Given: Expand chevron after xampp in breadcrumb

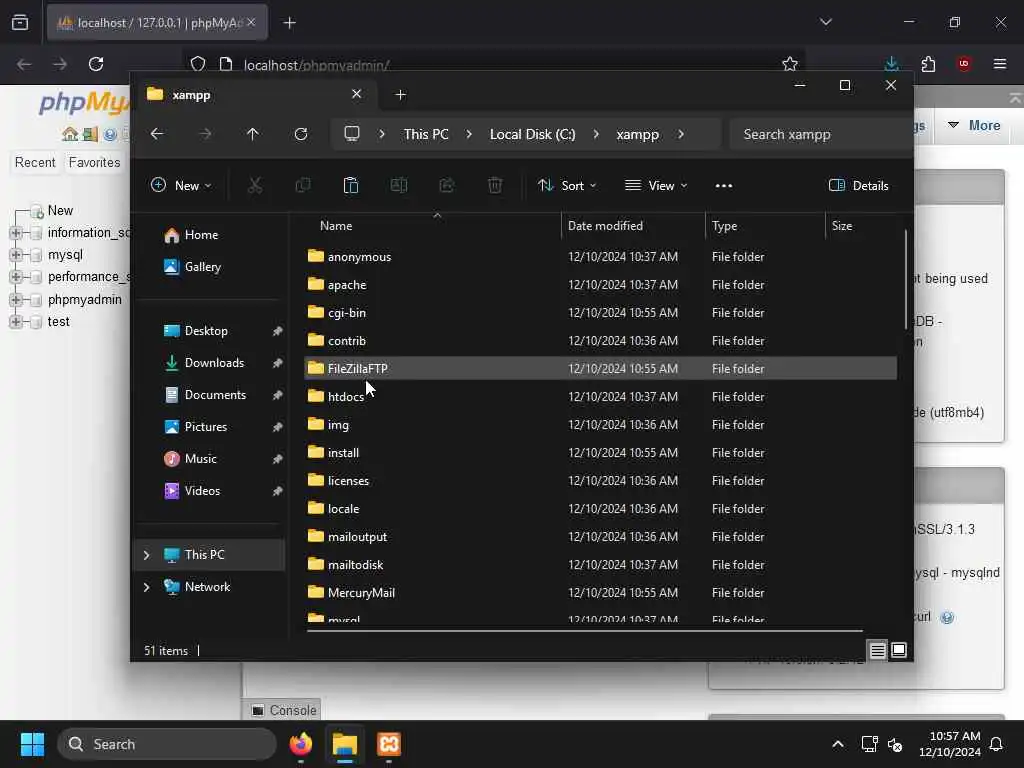Looking at the screenshot, I should (x=681, y=134).
